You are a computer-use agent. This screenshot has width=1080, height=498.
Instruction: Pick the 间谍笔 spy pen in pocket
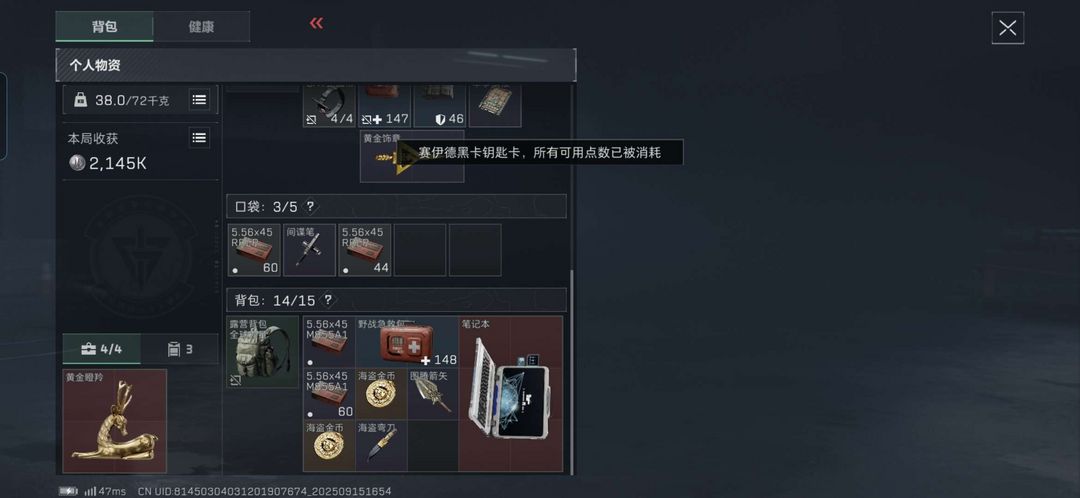click(309, 250)
